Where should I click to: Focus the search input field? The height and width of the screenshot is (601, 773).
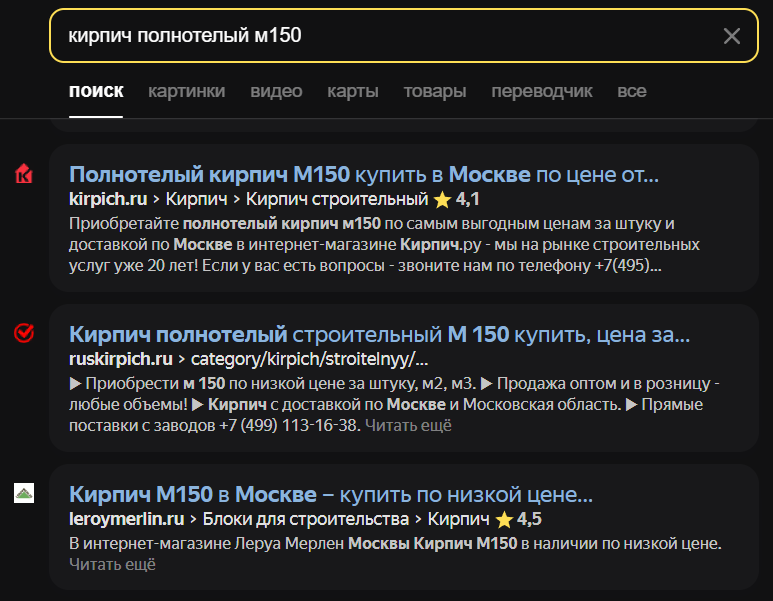380,36
